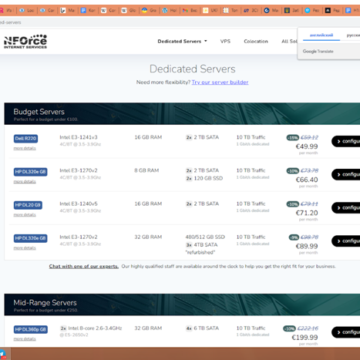Switch to the browser tab with Gmail icon
Viewport: 360px width, 360px height.
coord(190,10)
